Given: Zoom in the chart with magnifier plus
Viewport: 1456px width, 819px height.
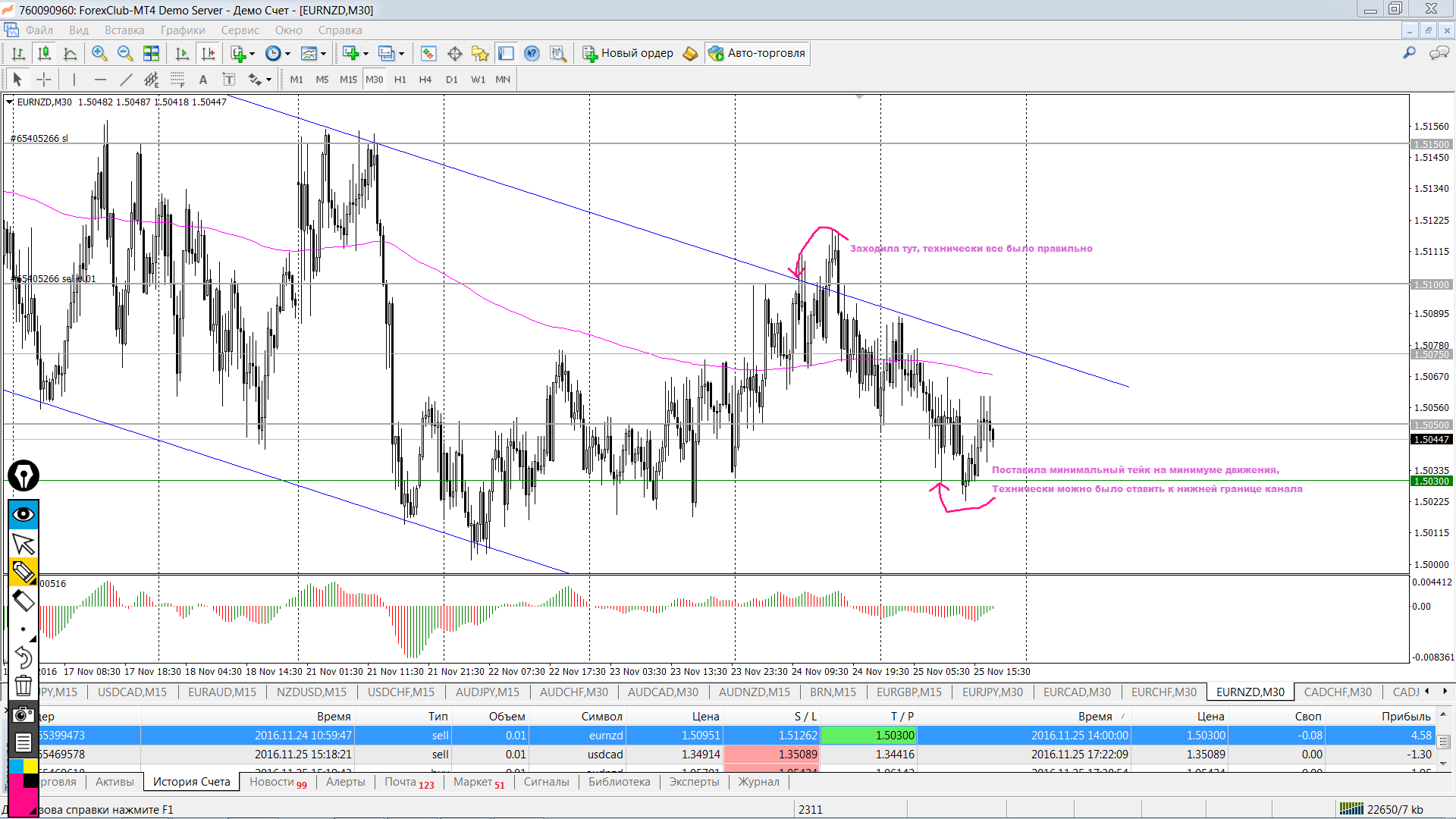Looking at the screenshot, I should tap(99, 53).
